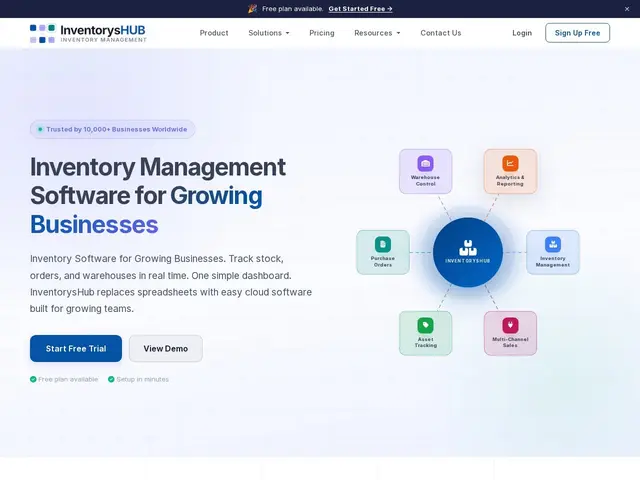Click the View Demo button

click(x=166, y=349)
